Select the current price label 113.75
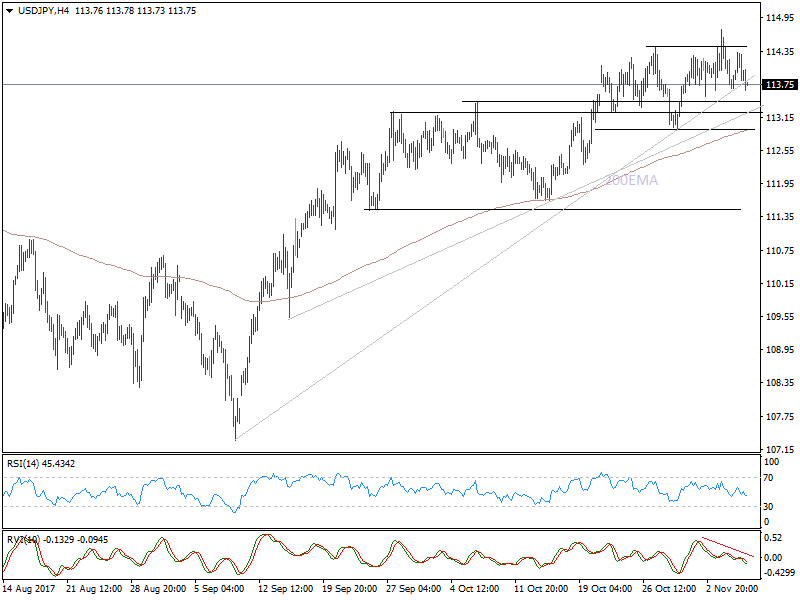 779,84
